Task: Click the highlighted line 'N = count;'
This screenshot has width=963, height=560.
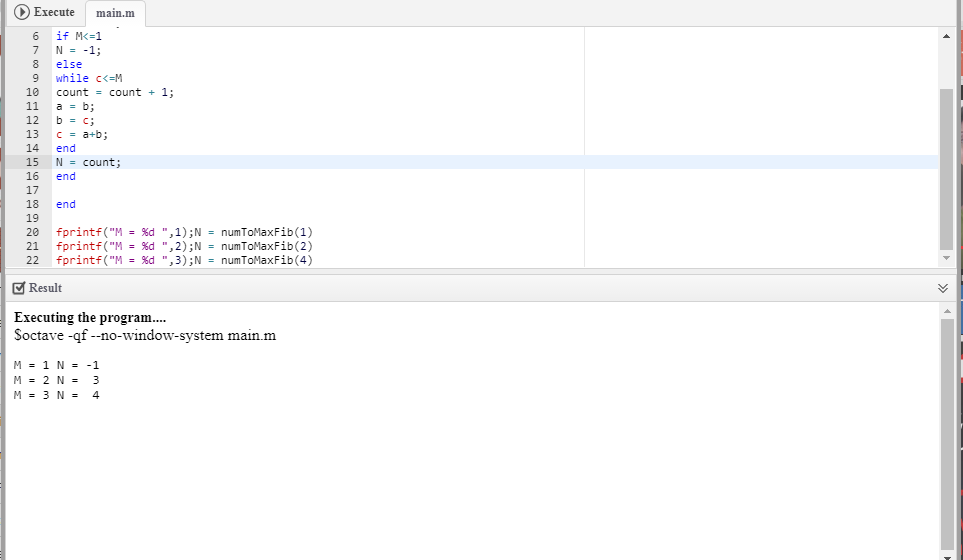Action: (x=88, y=162)
